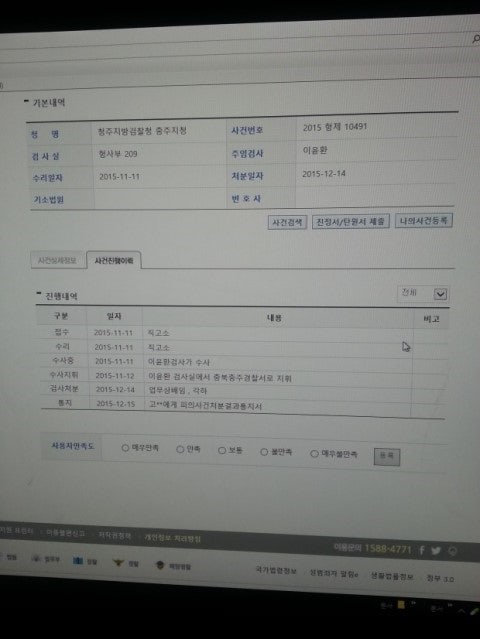
Task: Switch to the 사건진행이력 tab
Action: click(x=114, y=261)
